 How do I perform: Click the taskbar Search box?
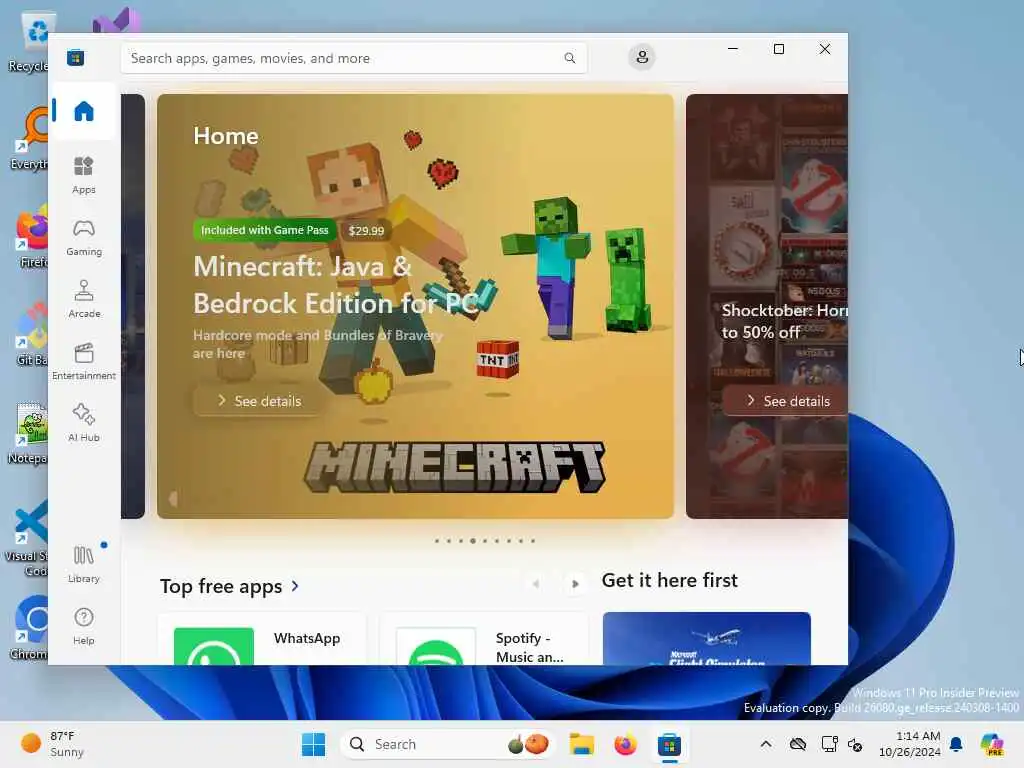coord(447,744)
